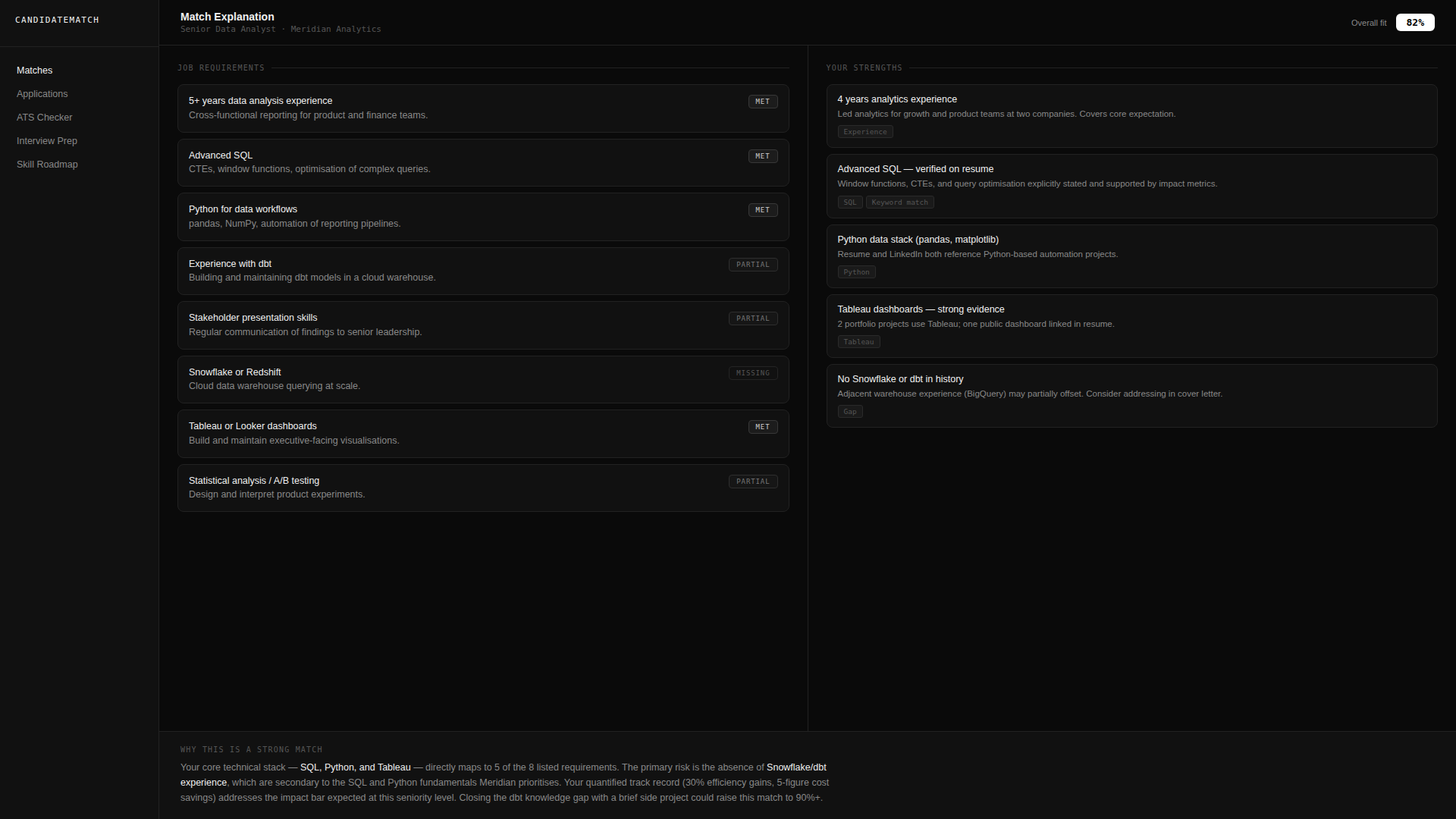This screenshot has width=1456, height=819.
Task: Open the Python data stack strength card
Action: [1131, 256]
